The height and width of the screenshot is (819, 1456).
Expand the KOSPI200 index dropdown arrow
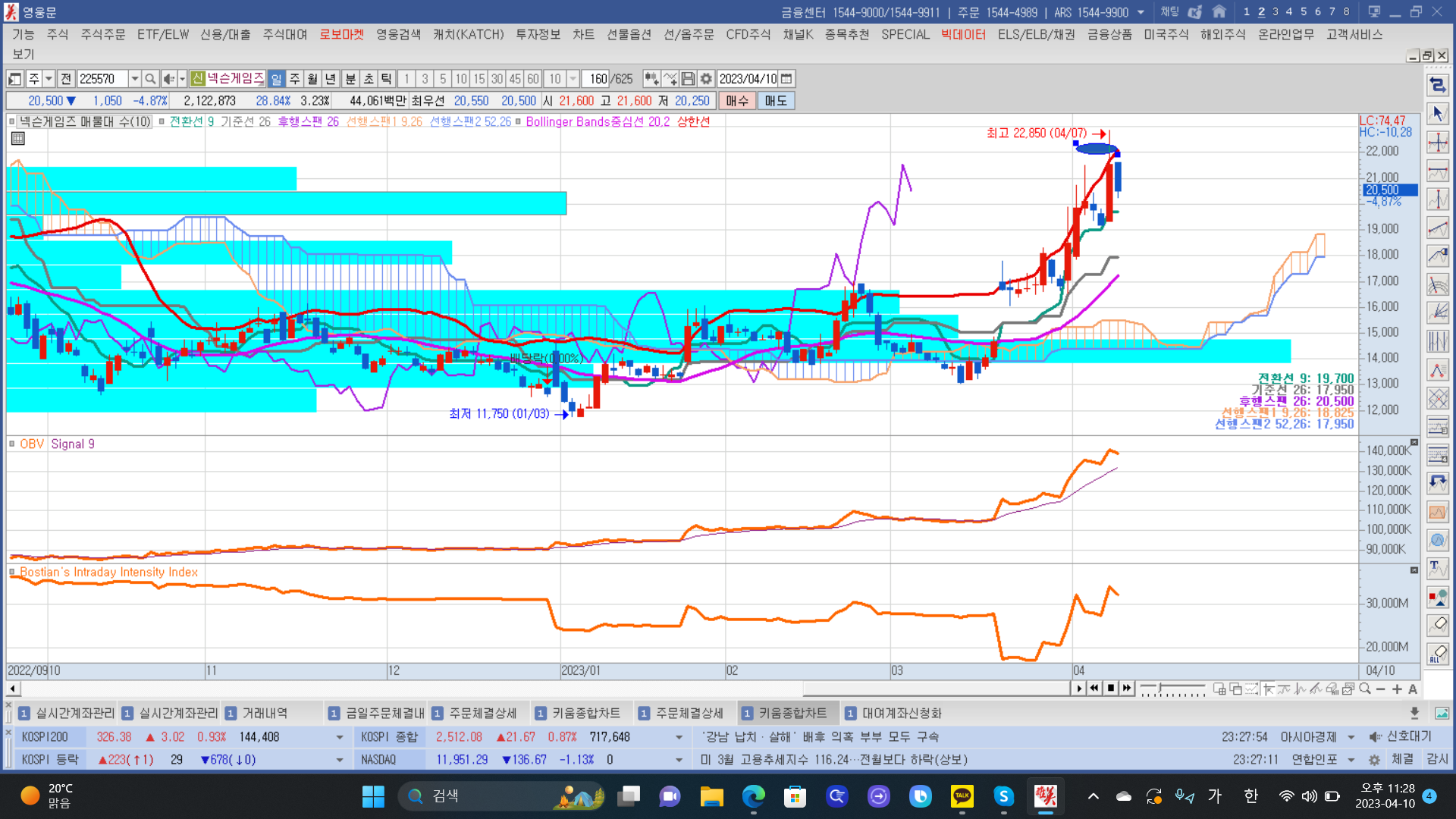(x=339, y=737)
